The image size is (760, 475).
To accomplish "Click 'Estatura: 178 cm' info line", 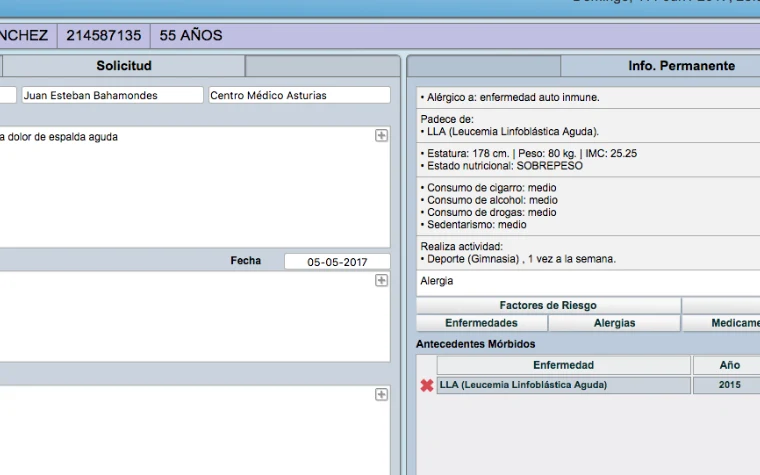I will point(529,154).
